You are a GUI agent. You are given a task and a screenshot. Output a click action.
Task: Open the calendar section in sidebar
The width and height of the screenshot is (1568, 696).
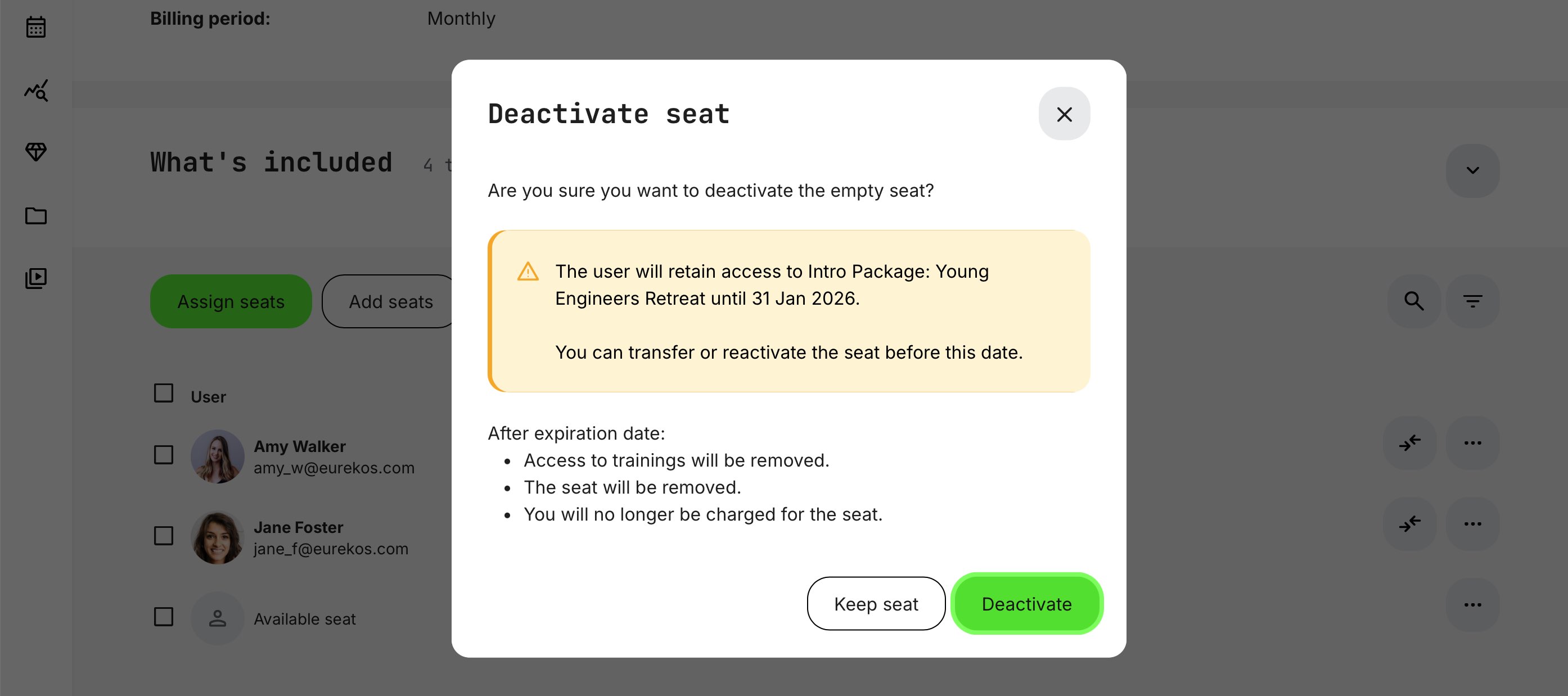click(36, 27)
